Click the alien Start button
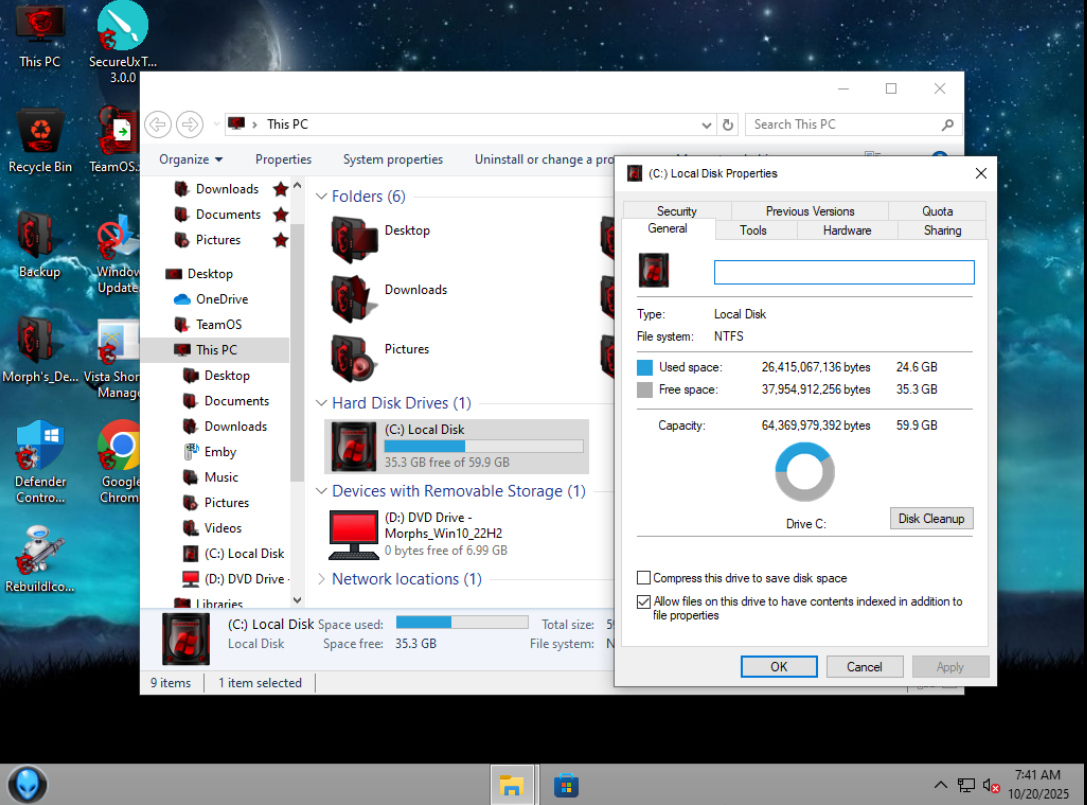Screen dimensions: 1087x805 [x=28, y=784]
